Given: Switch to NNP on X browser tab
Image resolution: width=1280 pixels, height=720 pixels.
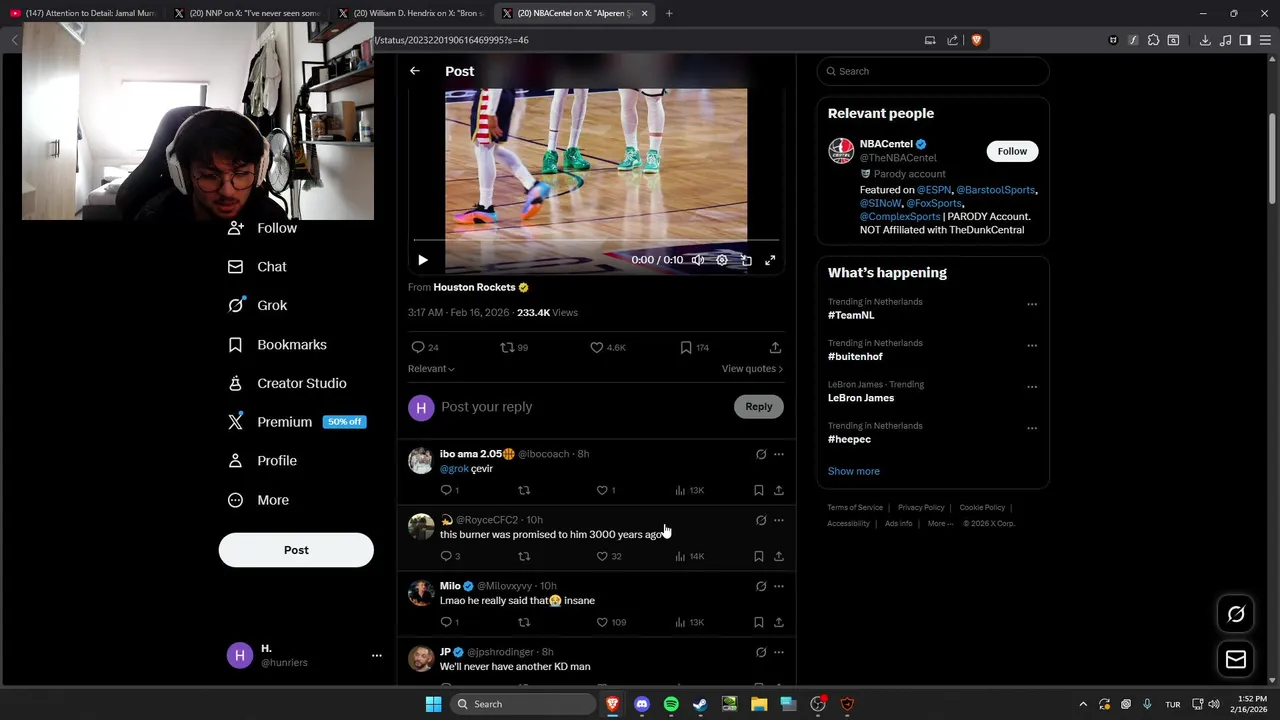Looking at the screenshot, I should click(246, 13).
